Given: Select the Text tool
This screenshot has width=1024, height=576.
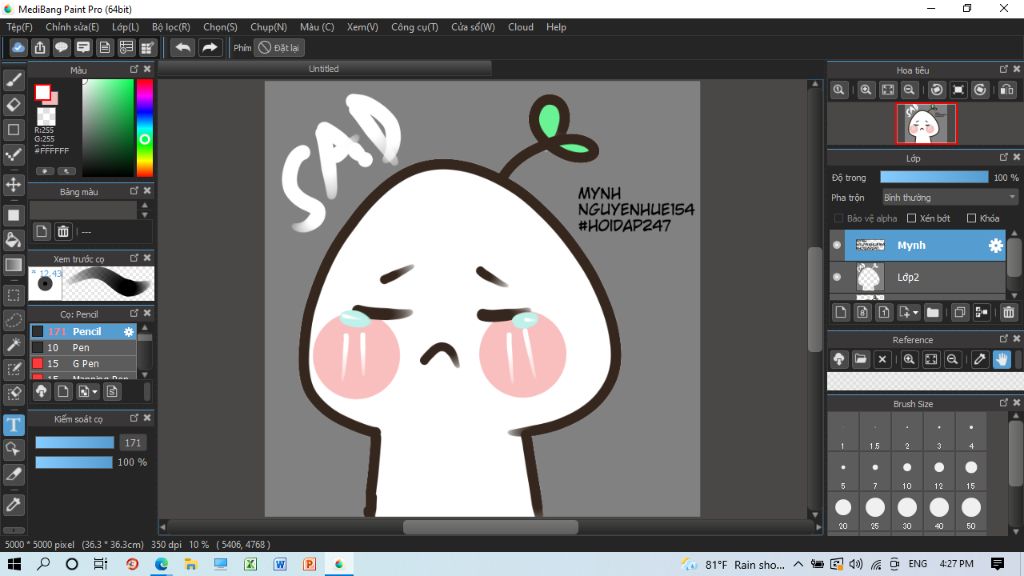Looking at the screenshot, I should (x=14, y=425).
